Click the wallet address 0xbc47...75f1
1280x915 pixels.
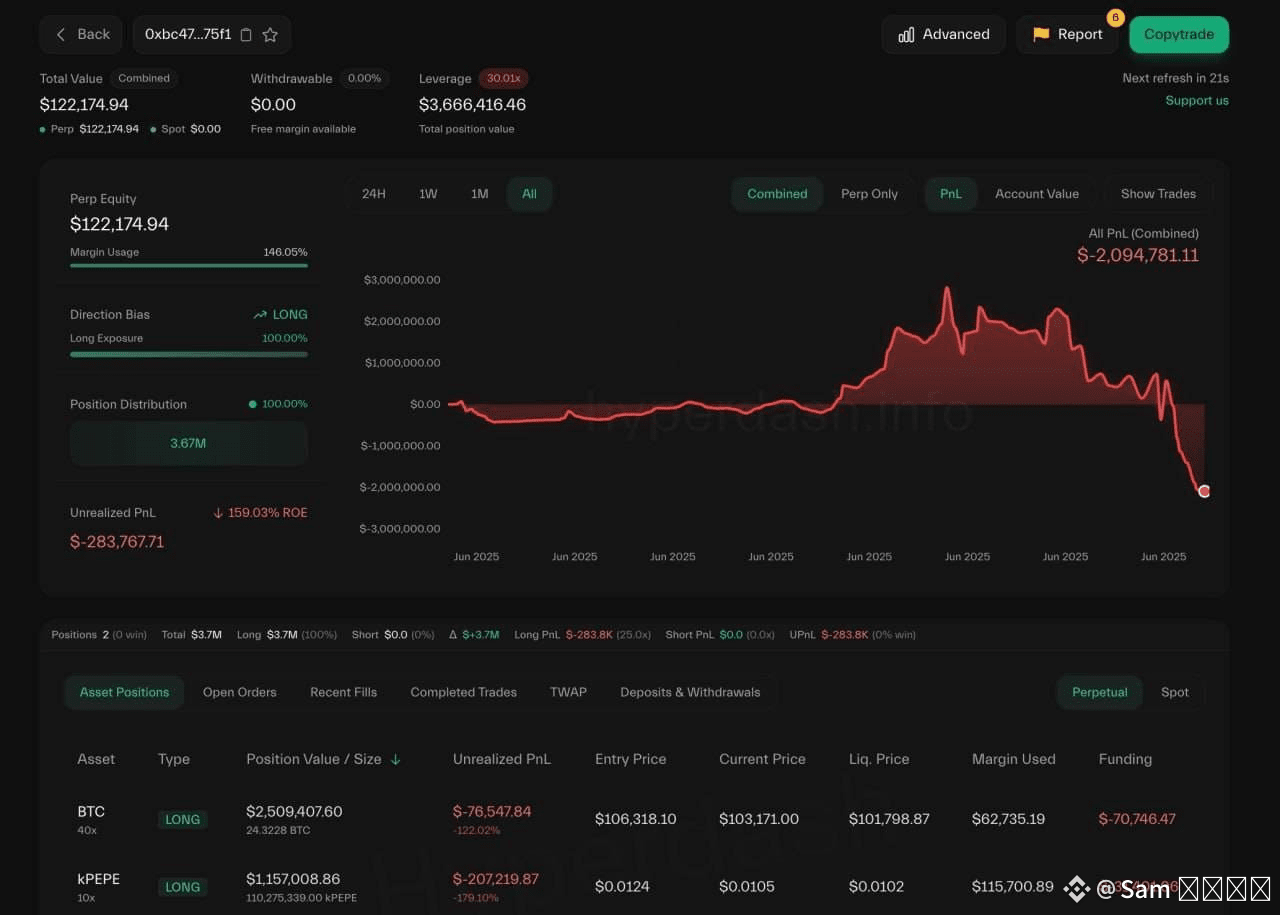pos(188,34)
